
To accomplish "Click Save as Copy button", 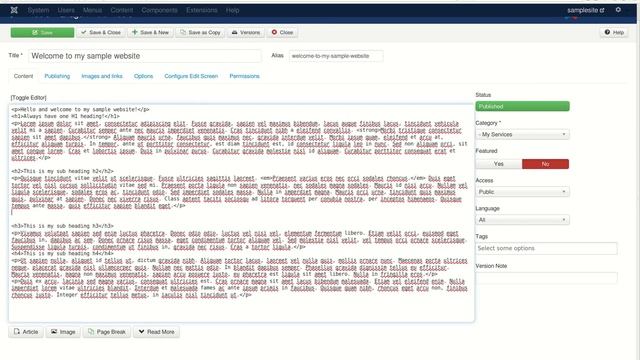I will 200,33.
